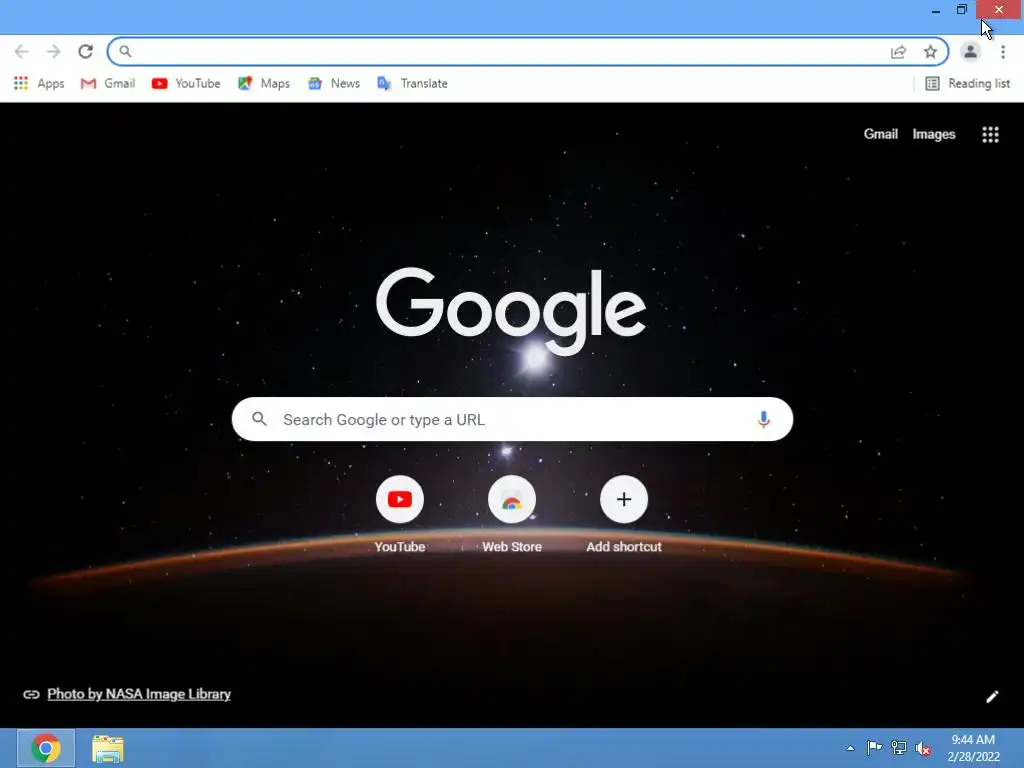Image resolution: width=1024 pixels, height=768 pixels.
Task: Share this page icon in address bar
Action: pyautogui.click(x=899, y=52)
